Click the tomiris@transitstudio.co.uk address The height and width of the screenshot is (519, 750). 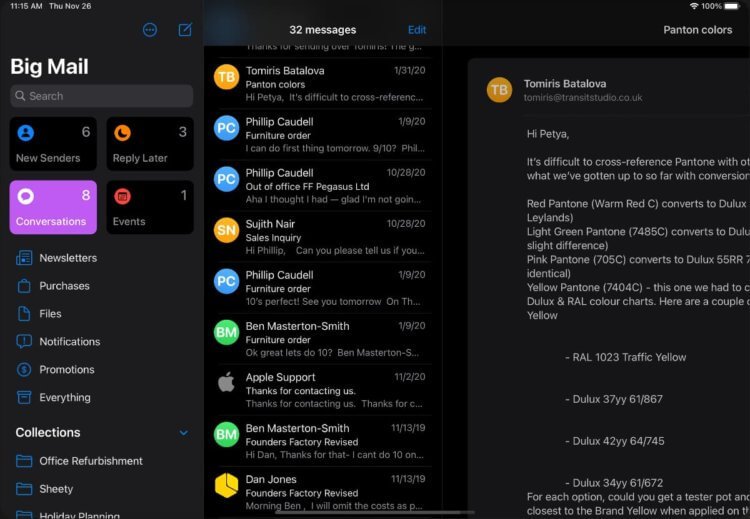click(583, 98)
